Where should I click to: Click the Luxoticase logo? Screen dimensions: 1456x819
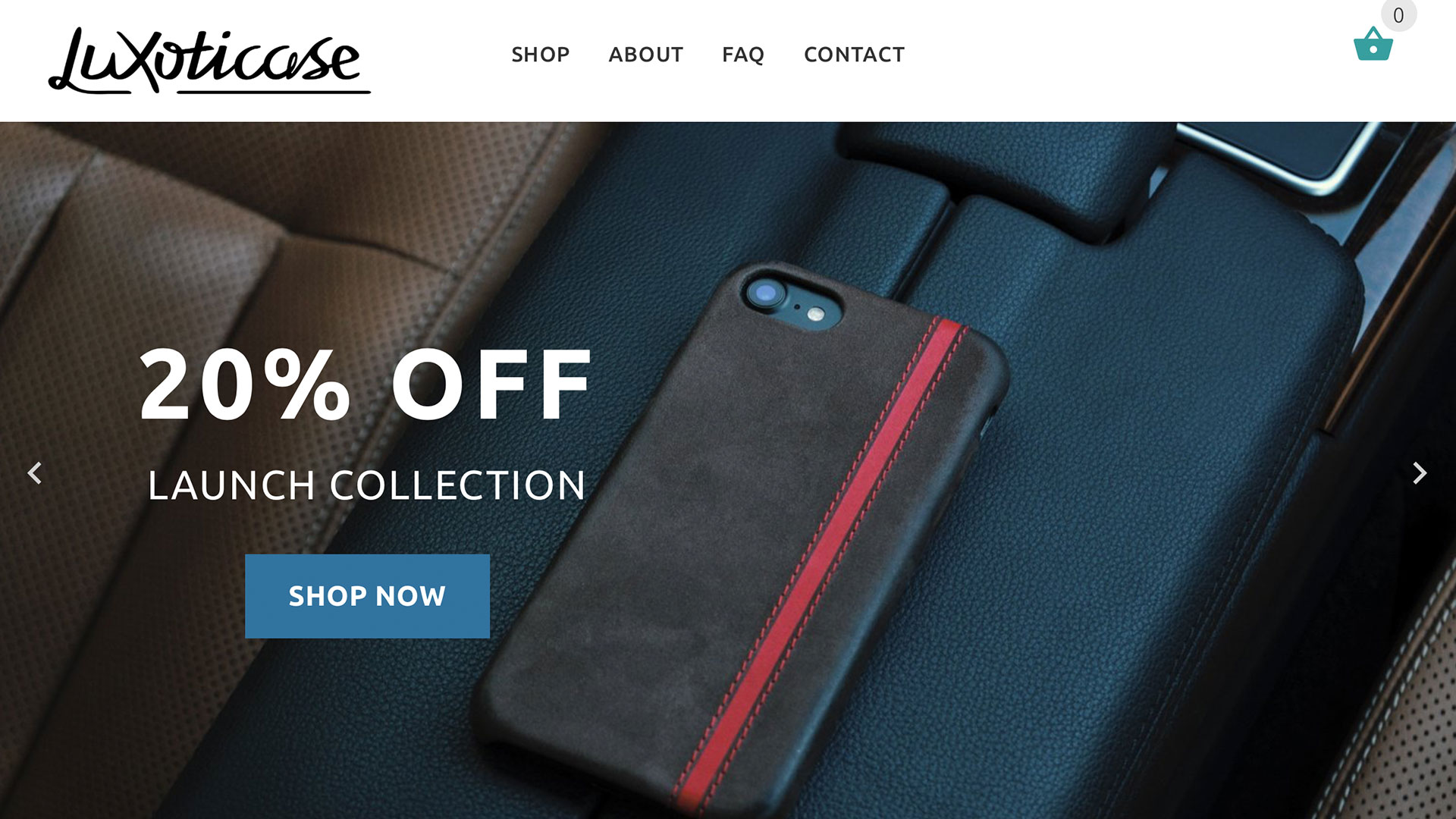click(x=209, y=61)
